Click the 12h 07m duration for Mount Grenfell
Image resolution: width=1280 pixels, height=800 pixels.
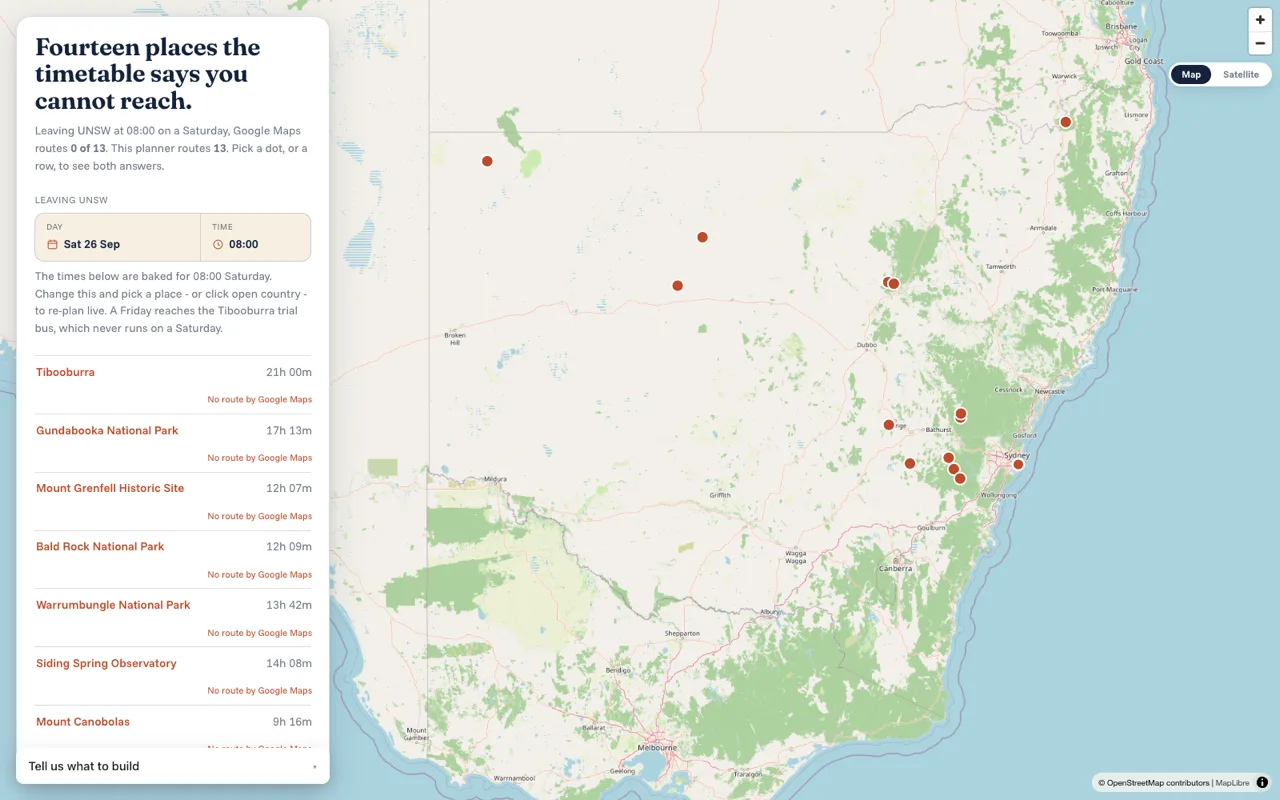point(289,488)
